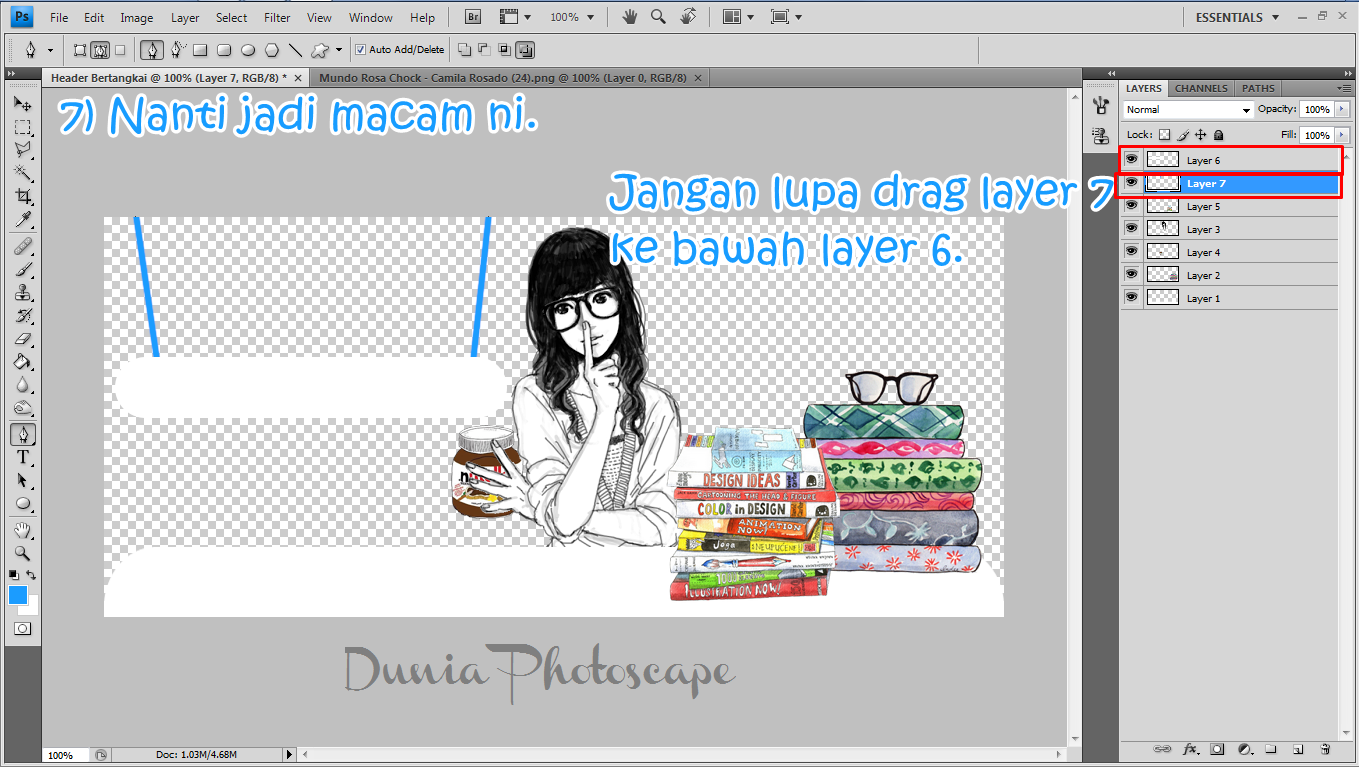Toggle Quick Mask mode
The width and height of the screenshot is (1359, 767).
23,629
